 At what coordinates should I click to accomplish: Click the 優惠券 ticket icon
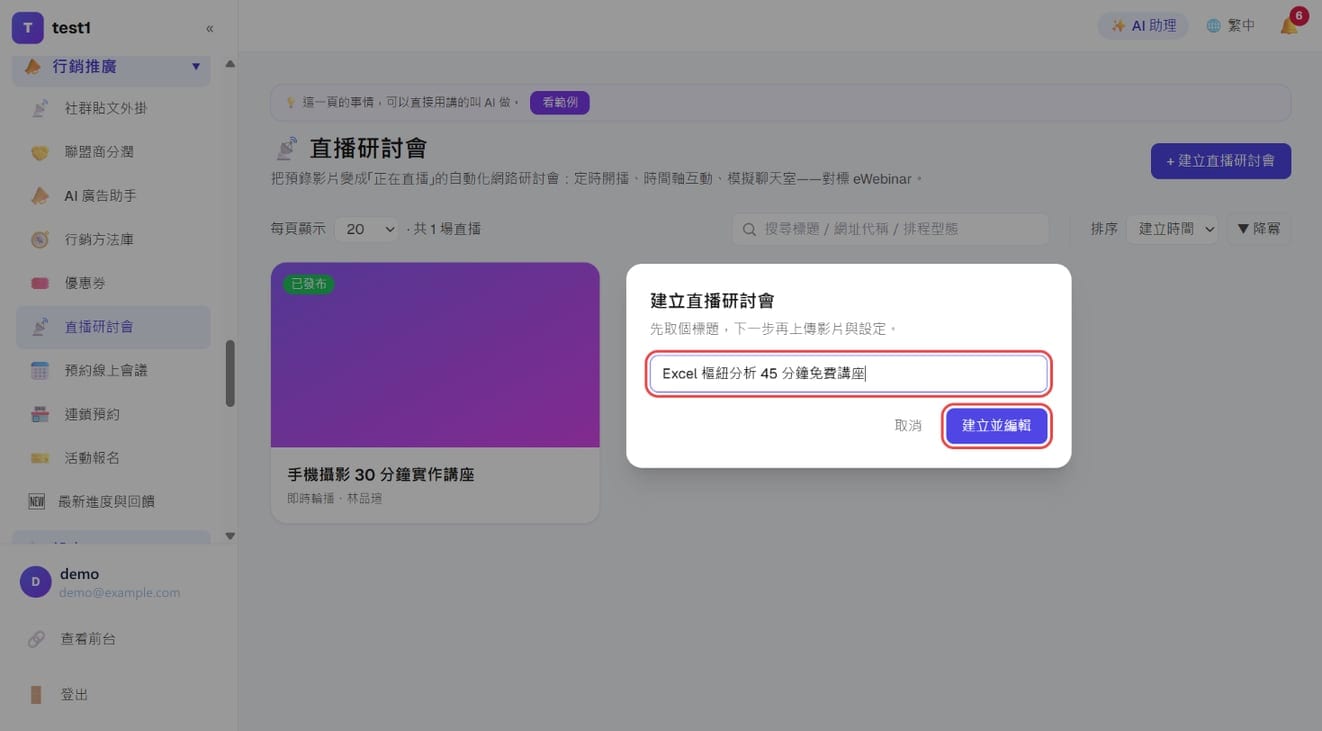click(40, 283)
